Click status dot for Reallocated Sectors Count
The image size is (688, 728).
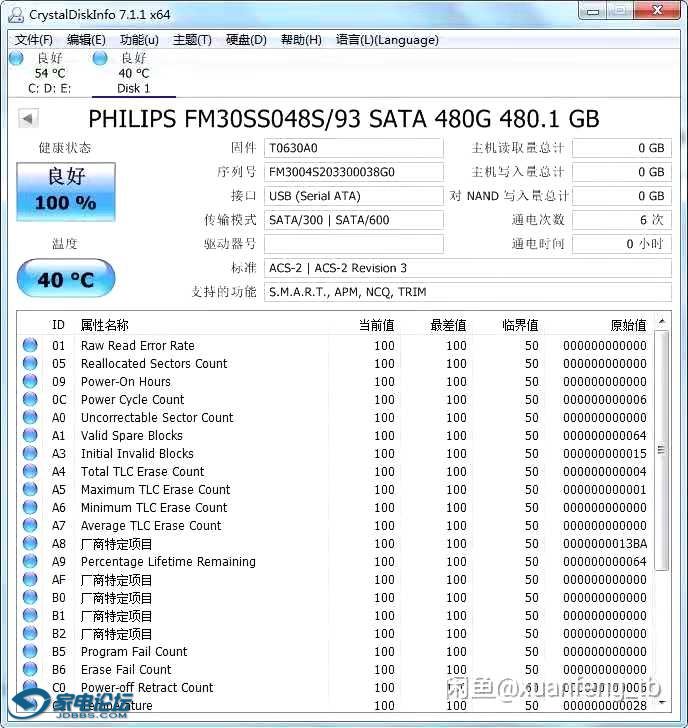click(x=30, y=363)
